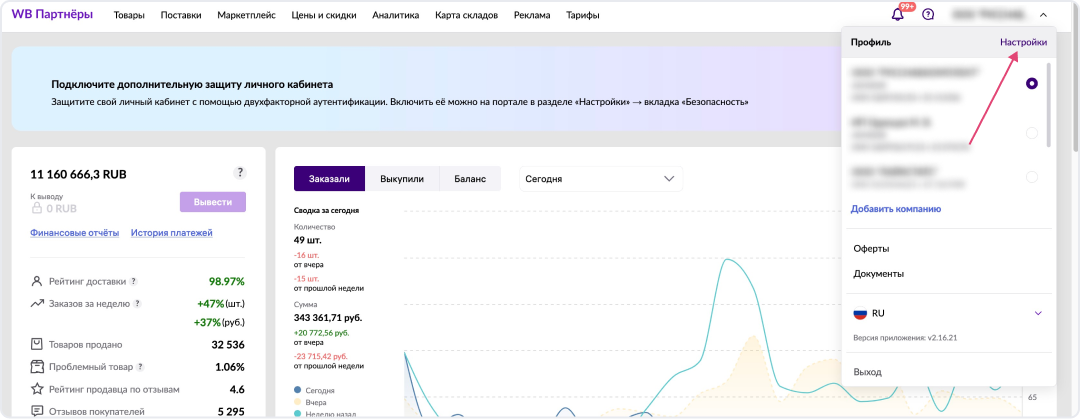Collapse the profile menu chevron

point(1043,15)
